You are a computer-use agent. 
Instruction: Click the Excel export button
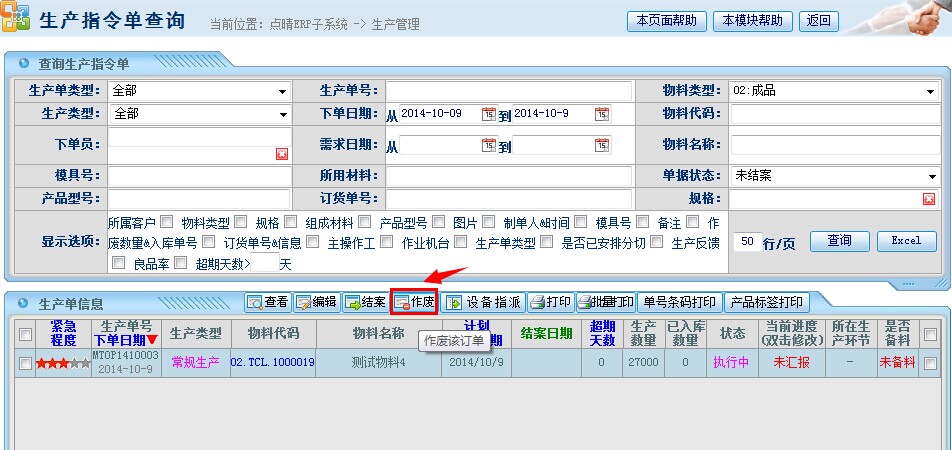click(906, 241)
